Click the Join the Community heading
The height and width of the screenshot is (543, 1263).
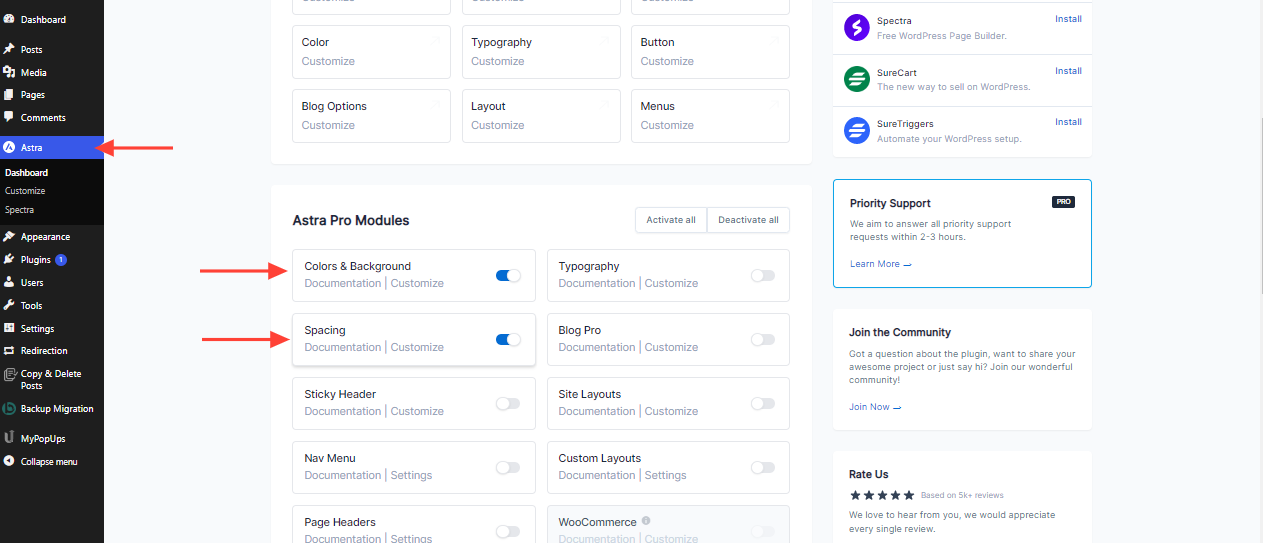tap(900, 332)
